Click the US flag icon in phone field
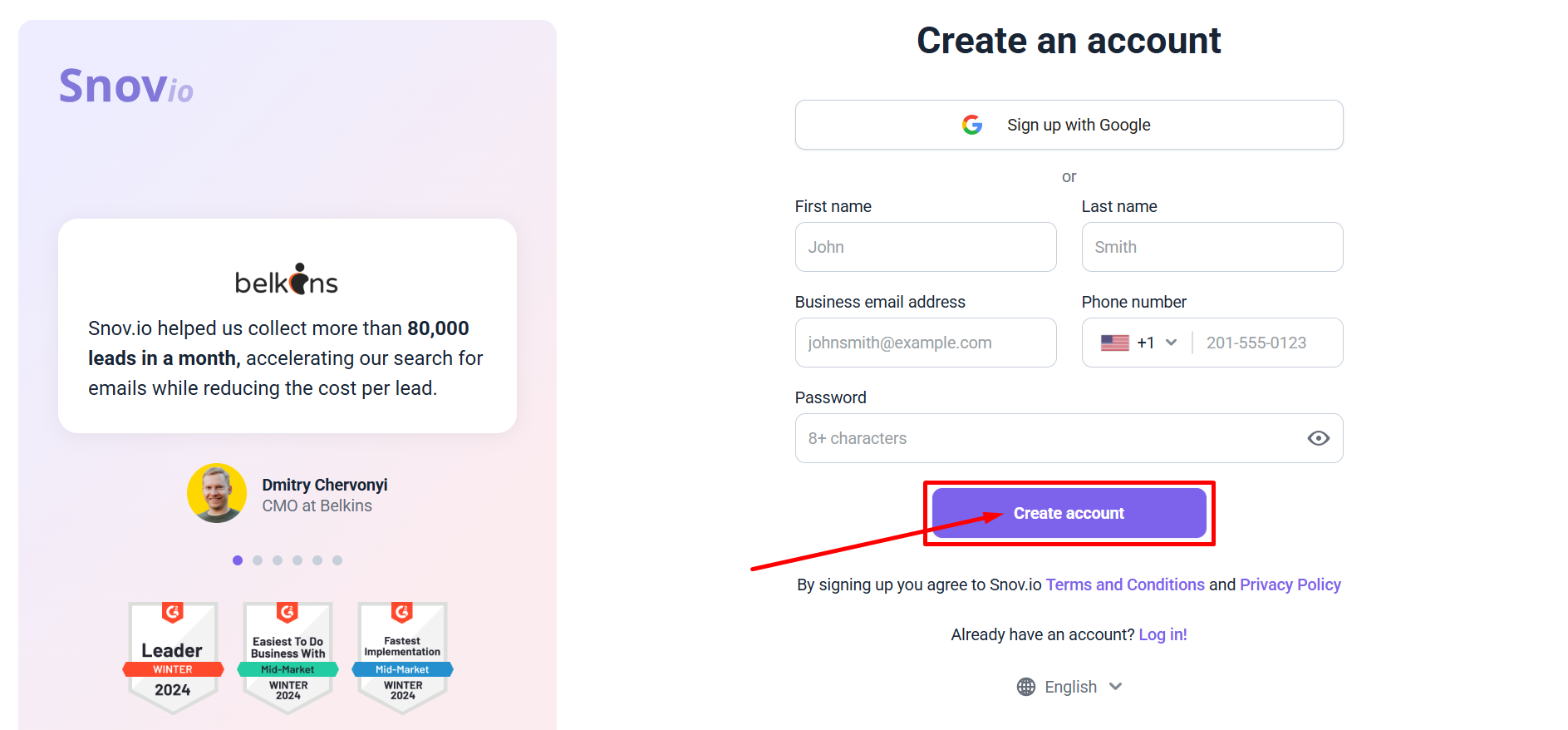Image resolution: width=1568 pixels, height=730 pixels. pos(1116,342)
